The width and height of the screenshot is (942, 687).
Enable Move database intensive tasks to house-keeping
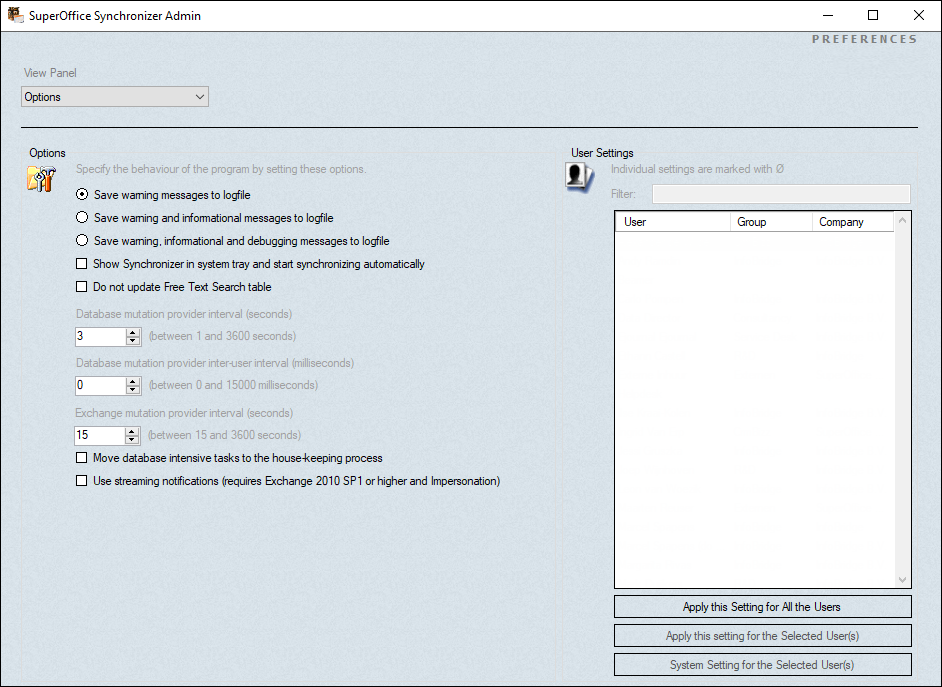tap(82, 458)
